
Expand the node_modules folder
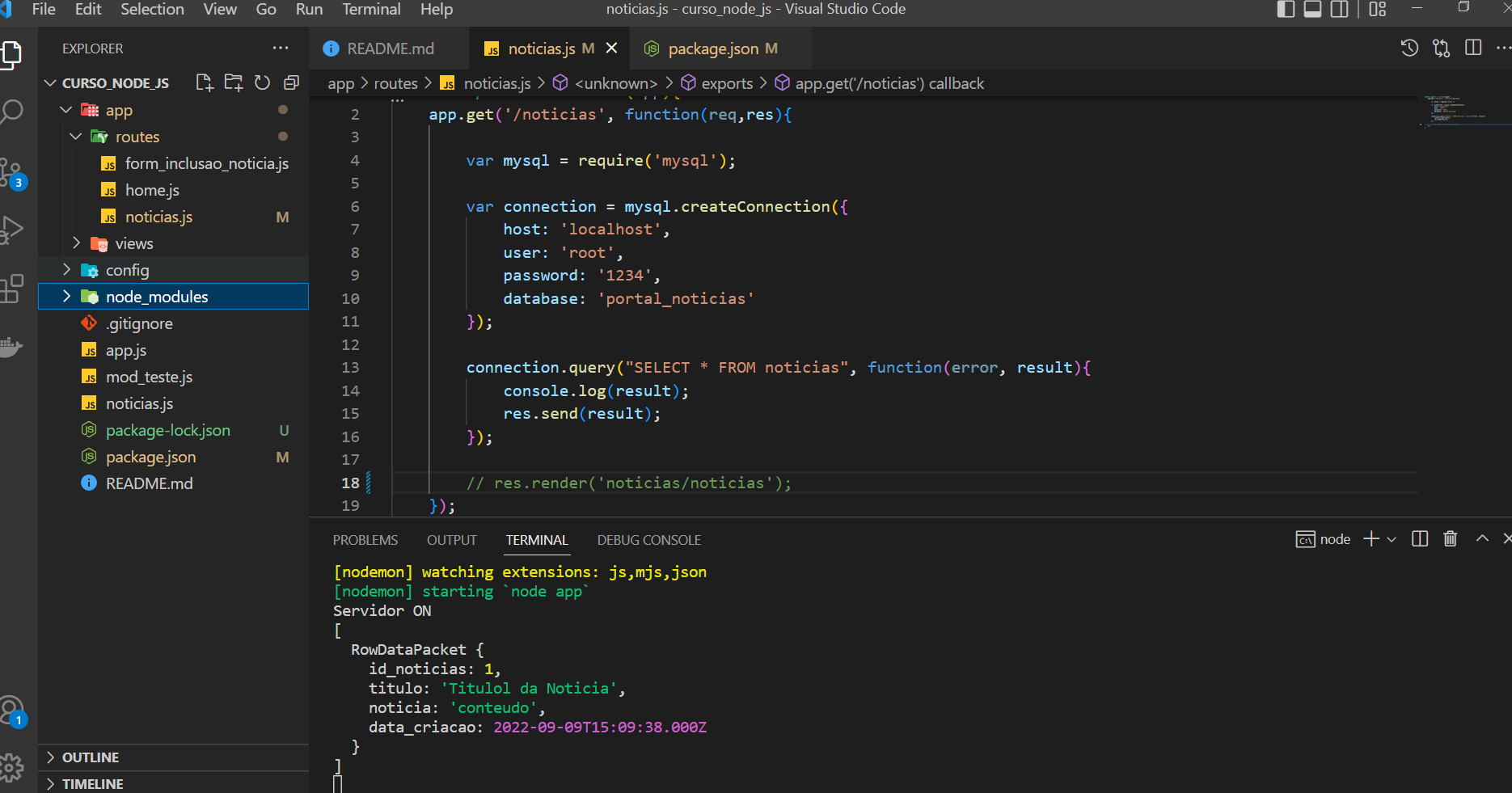[x=173, y=297]
